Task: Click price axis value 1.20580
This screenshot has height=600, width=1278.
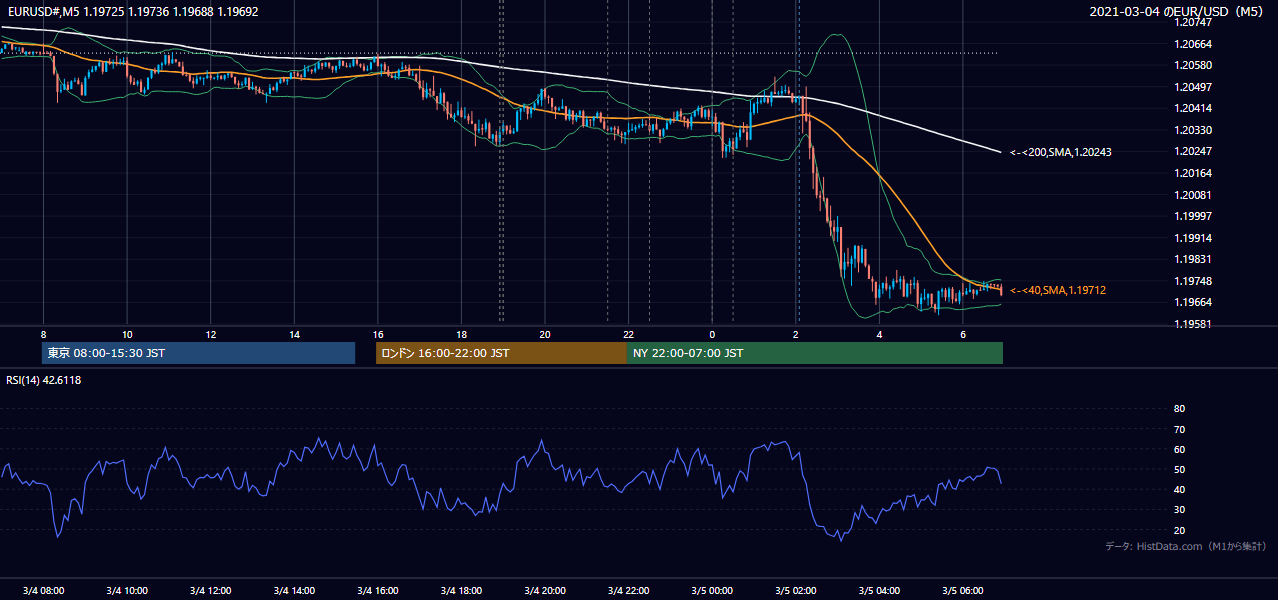Action: tap(1192, 66)
